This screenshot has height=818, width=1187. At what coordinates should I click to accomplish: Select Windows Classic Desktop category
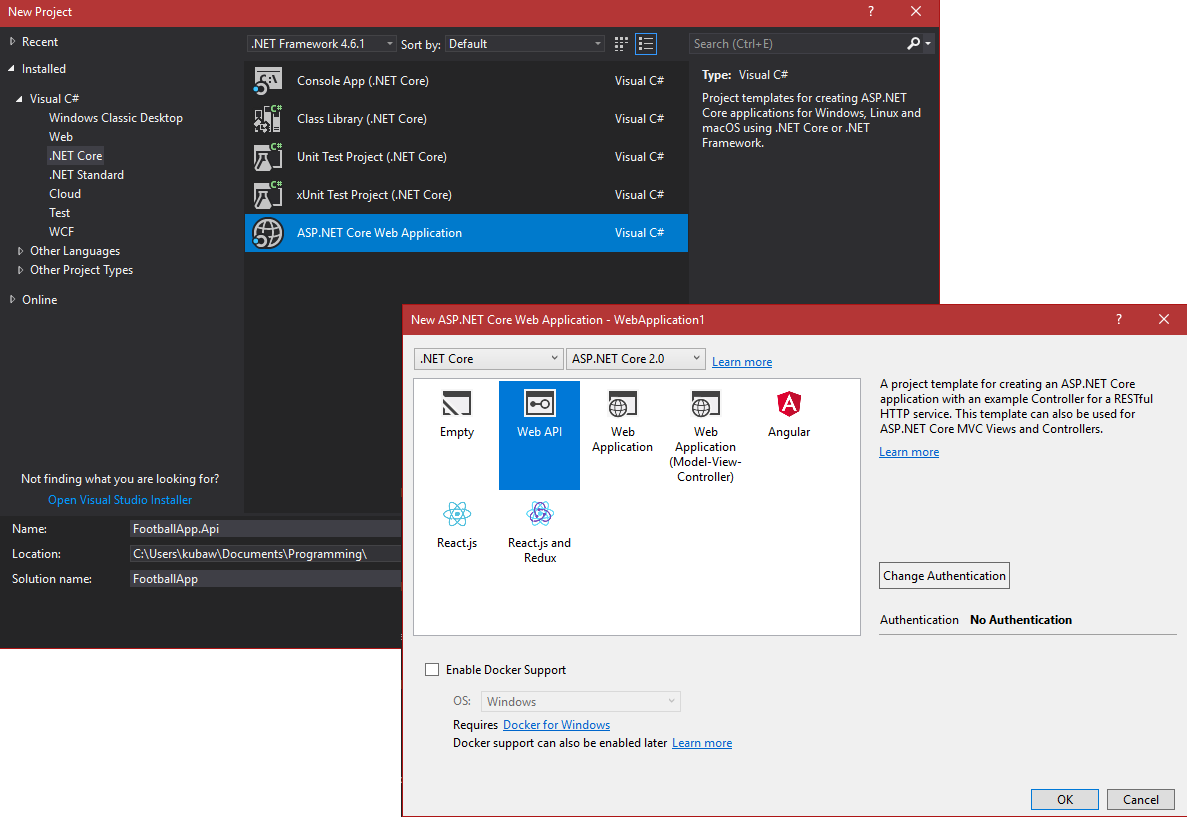116,118
